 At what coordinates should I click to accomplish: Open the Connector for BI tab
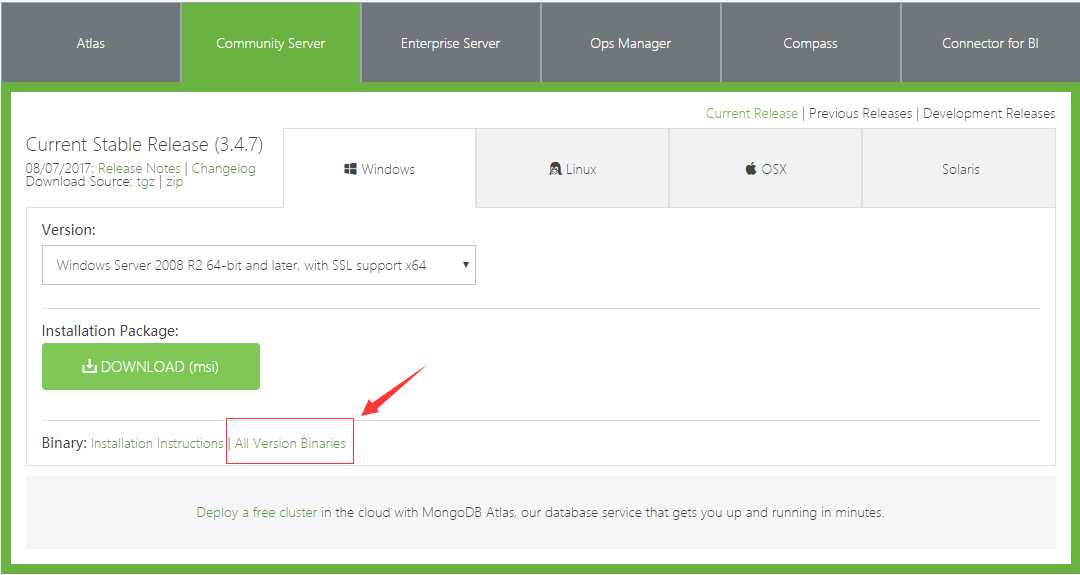(x=990, y=43)
